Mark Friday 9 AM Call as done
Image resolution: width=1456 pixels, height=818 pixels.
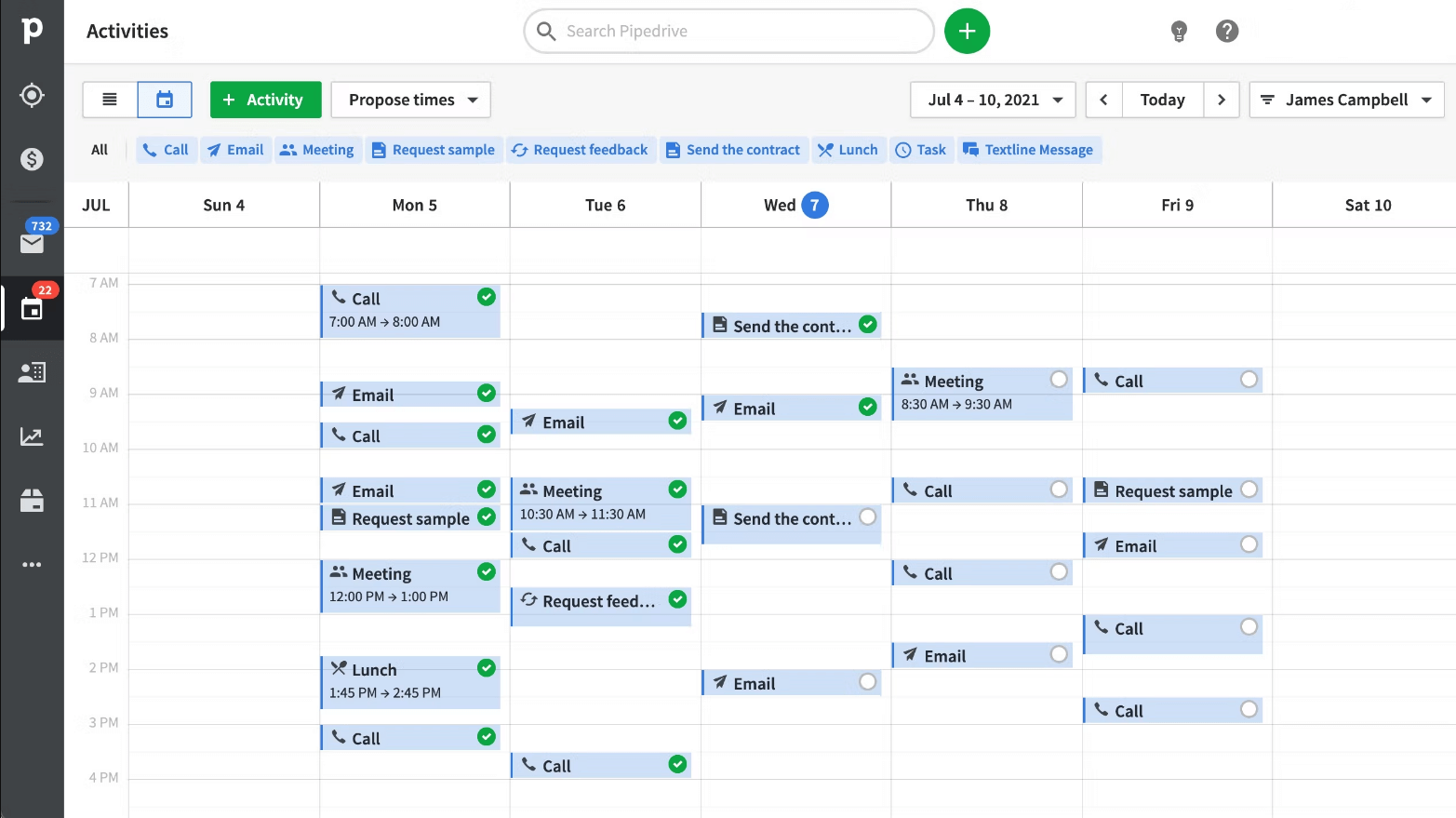[1249, 379]
